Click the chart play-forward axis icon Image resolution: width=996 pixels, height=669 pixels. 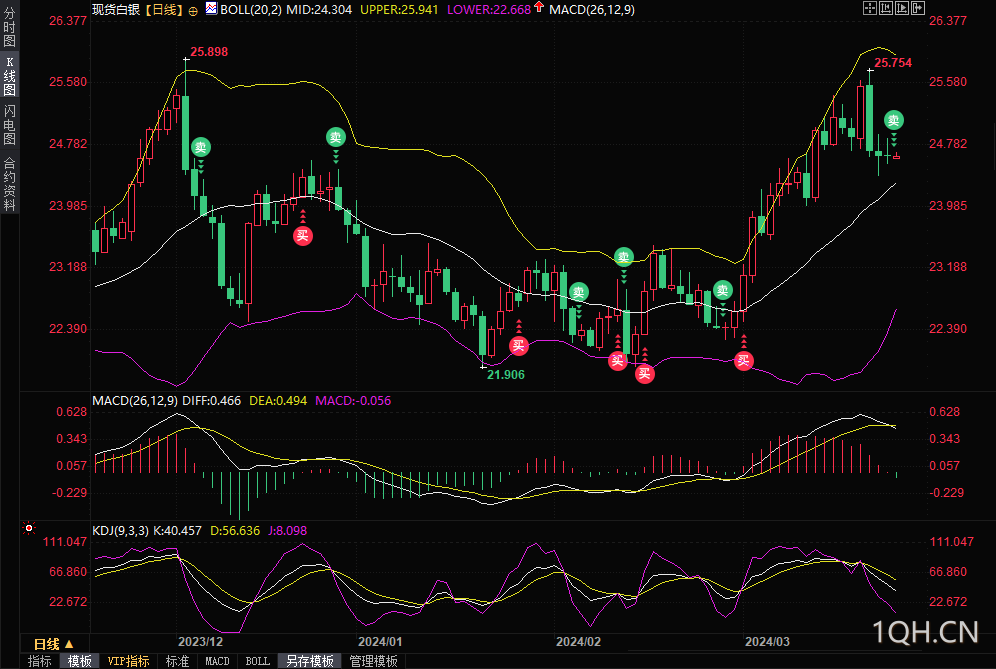pos(901,8)
